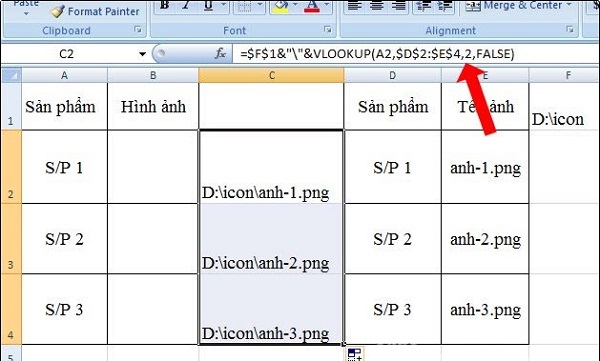Click cell E2 'anh-1.png'

(485, 167)
